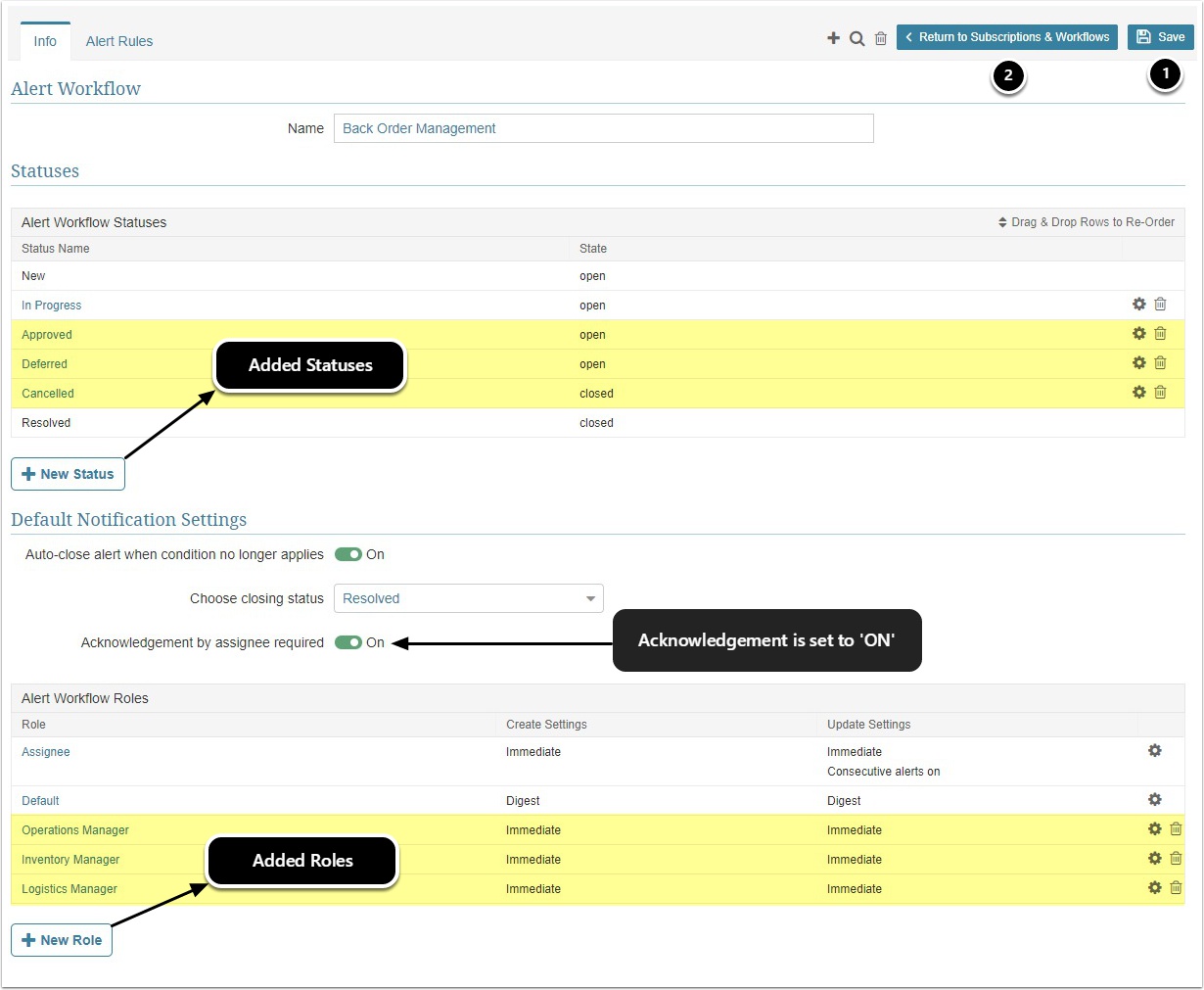Click gear icon for Assignee role
The height and width of the screenshot is (990, 1204).
(1154, 751)
